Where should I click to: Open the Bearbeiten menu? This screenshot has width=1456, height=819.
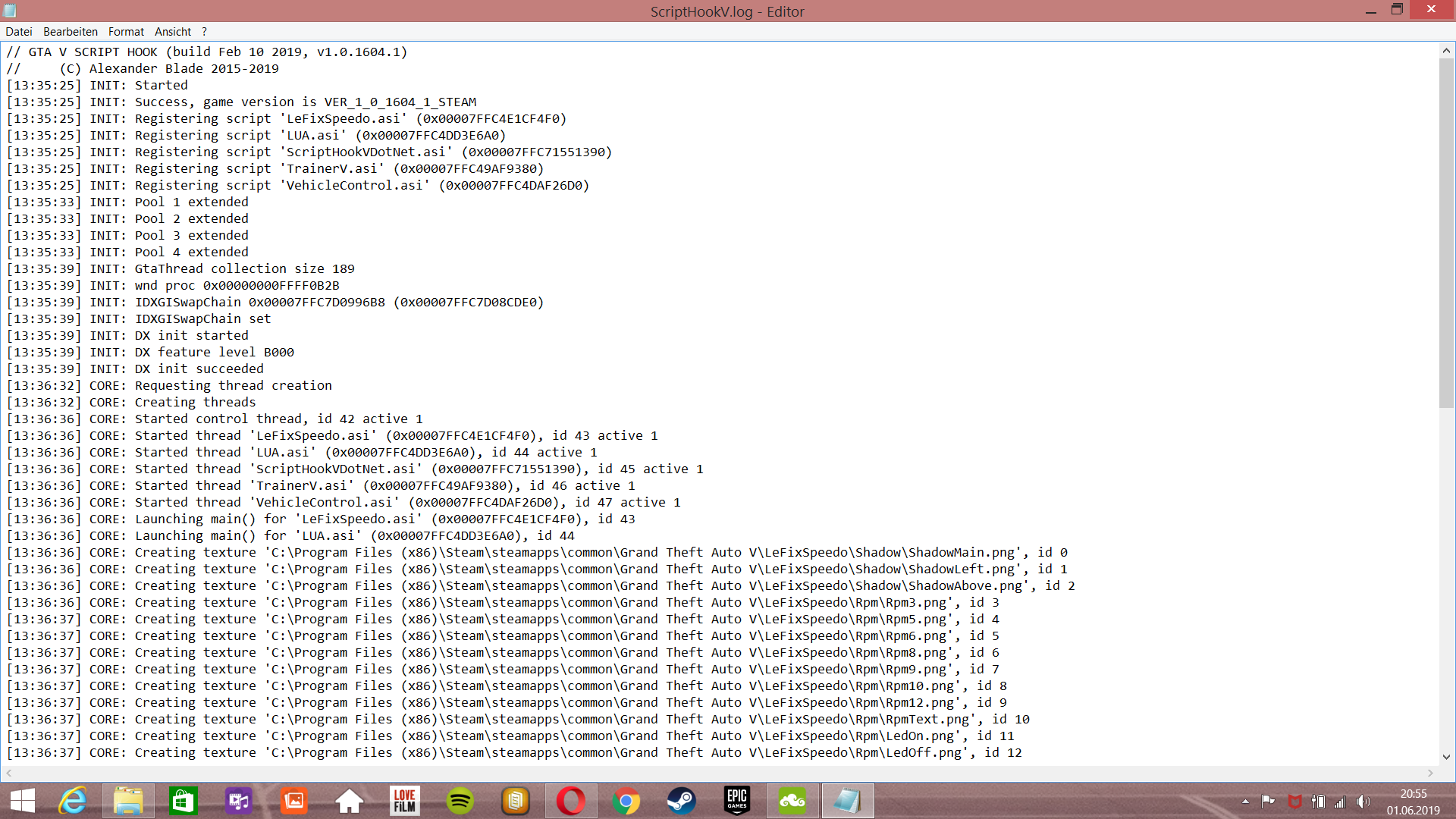[71, 32]
